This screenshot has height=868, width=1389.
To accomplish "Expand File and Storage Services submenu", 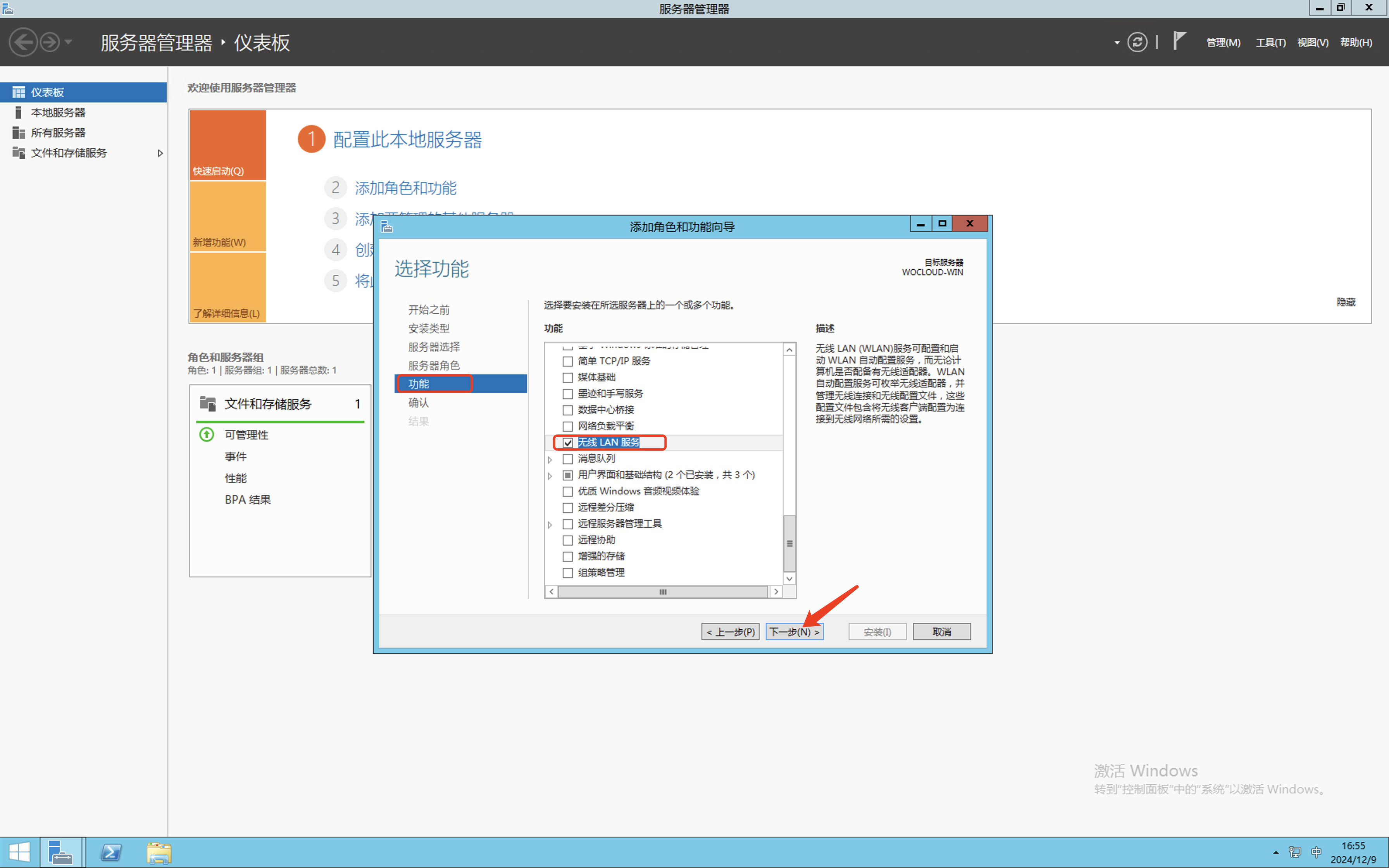I will coord(160,153).
